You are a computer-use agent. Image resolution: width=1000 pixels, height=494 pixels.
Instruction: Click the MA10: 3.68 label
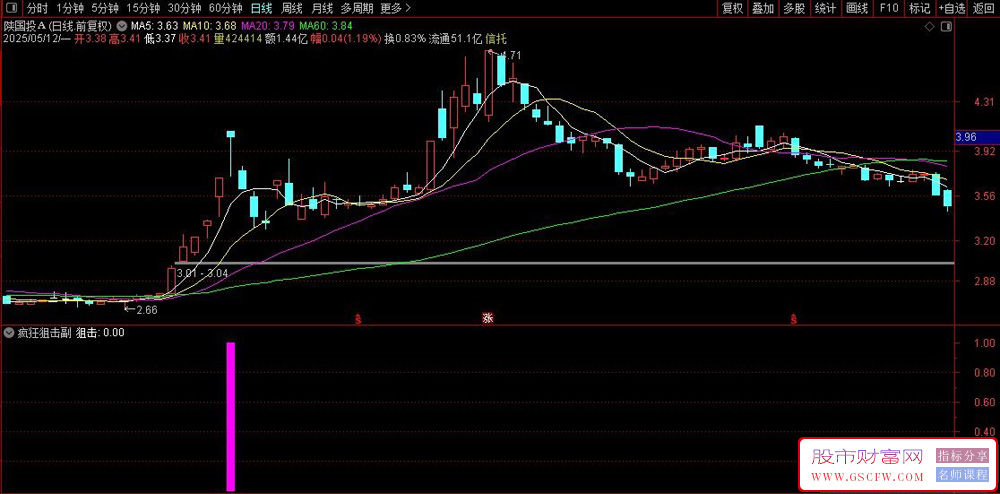pos(209,26)
